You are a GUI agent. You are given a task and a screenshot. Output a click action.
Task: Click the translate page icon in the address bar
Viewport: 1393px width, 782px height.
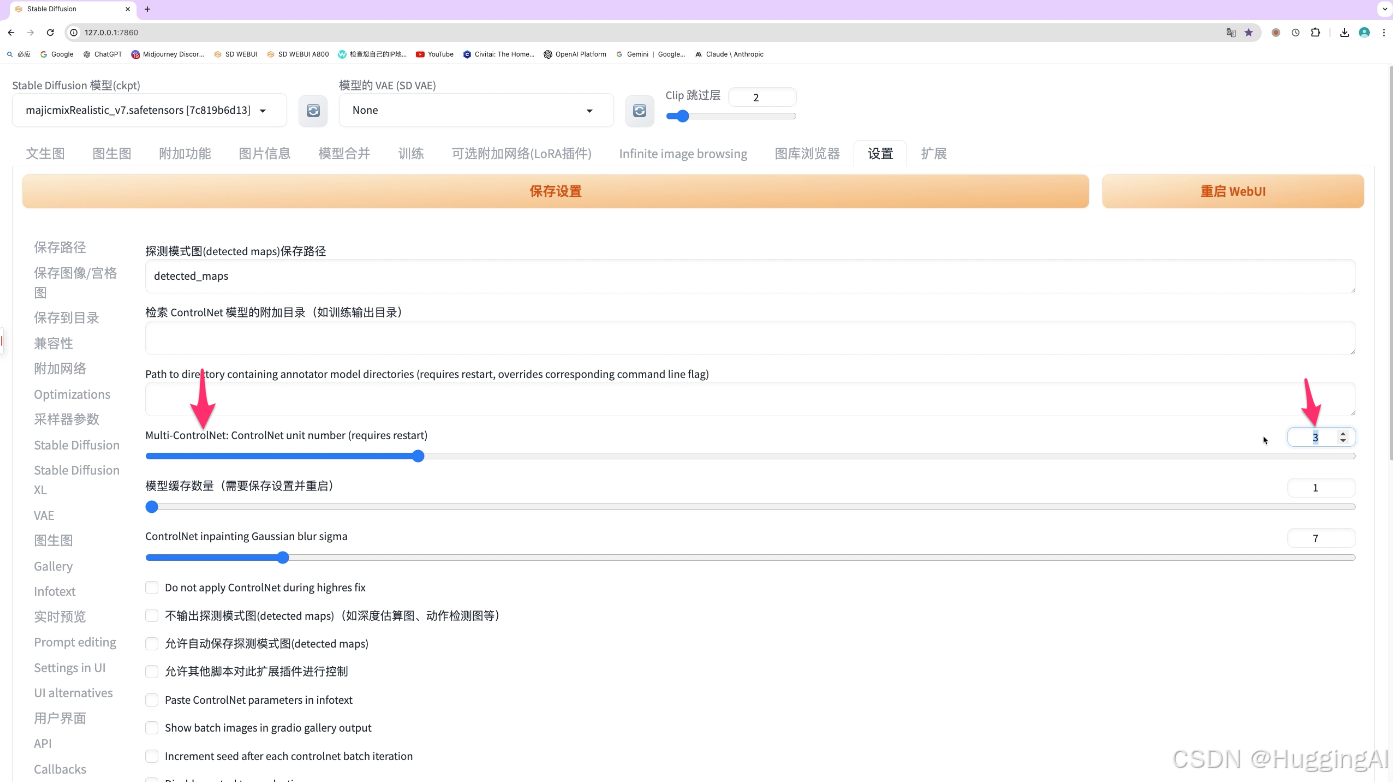point(1231,32)
